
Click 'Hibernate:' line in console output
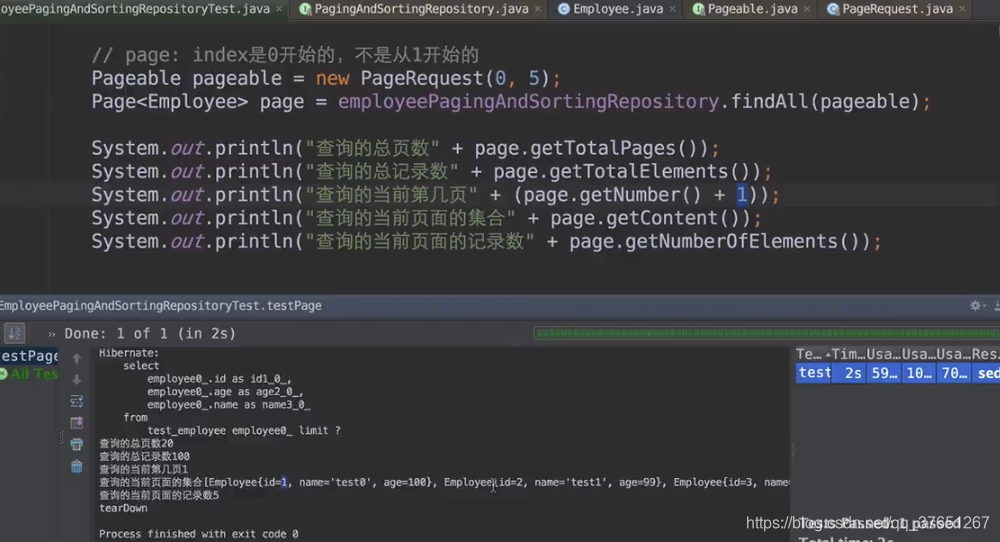coord(129,353)
